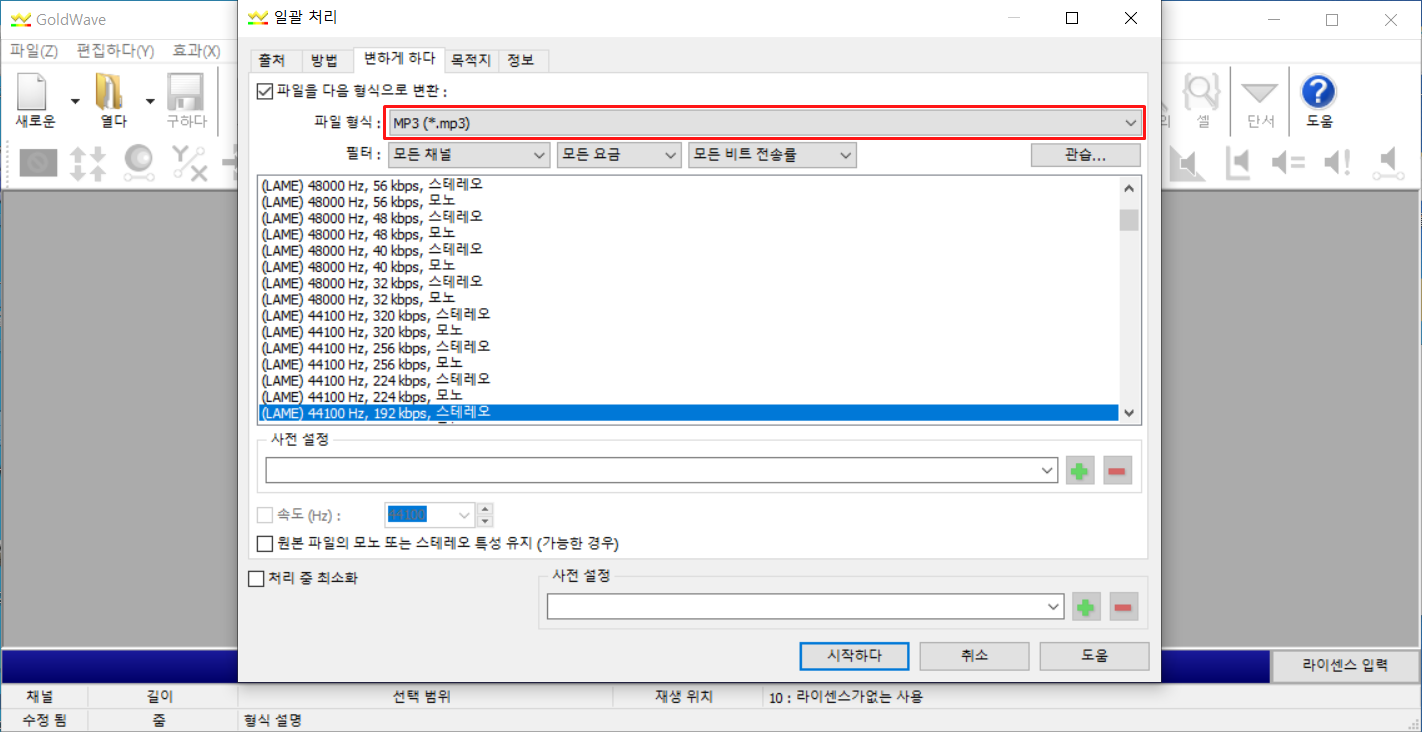Click the format list scrollbar up arrow
Viewport: 1422px width, 732px height.
1129,187
